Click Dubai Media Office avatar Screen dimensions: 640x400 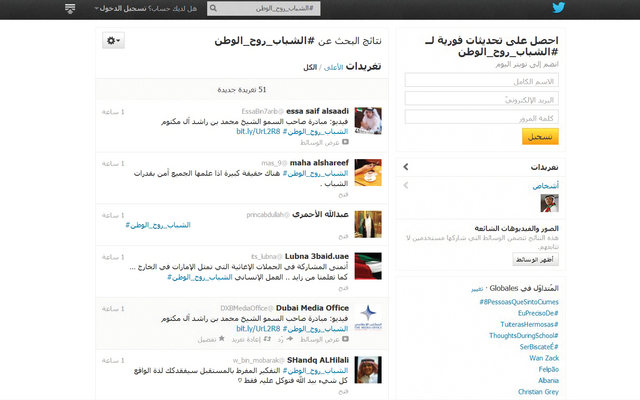point(368,318)
